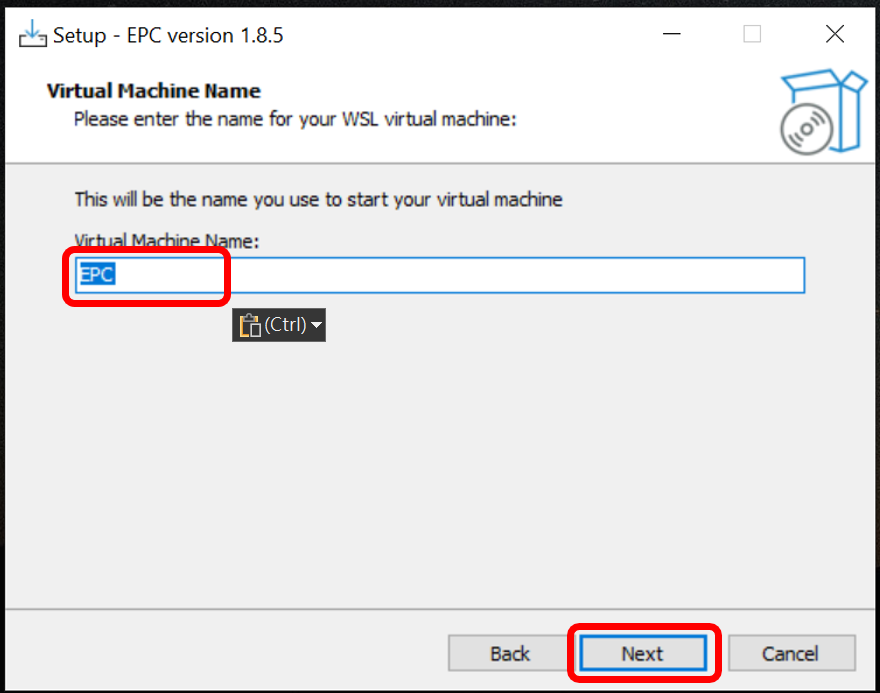Click the disabled maximize window button
The height and width of the screenshot is (693, 880).
pos(752,35)
